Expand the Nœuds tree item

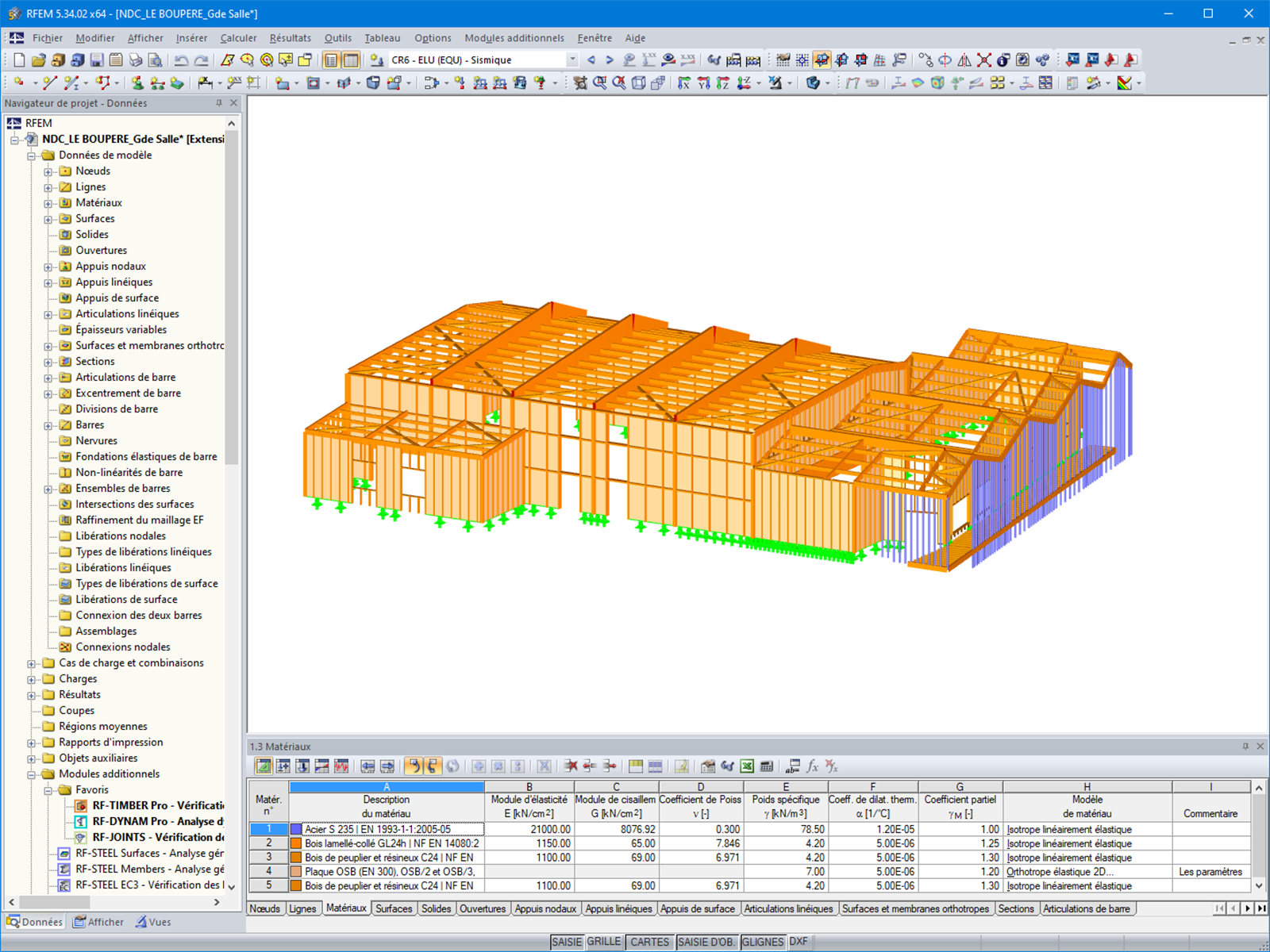[x=48, y=171]
